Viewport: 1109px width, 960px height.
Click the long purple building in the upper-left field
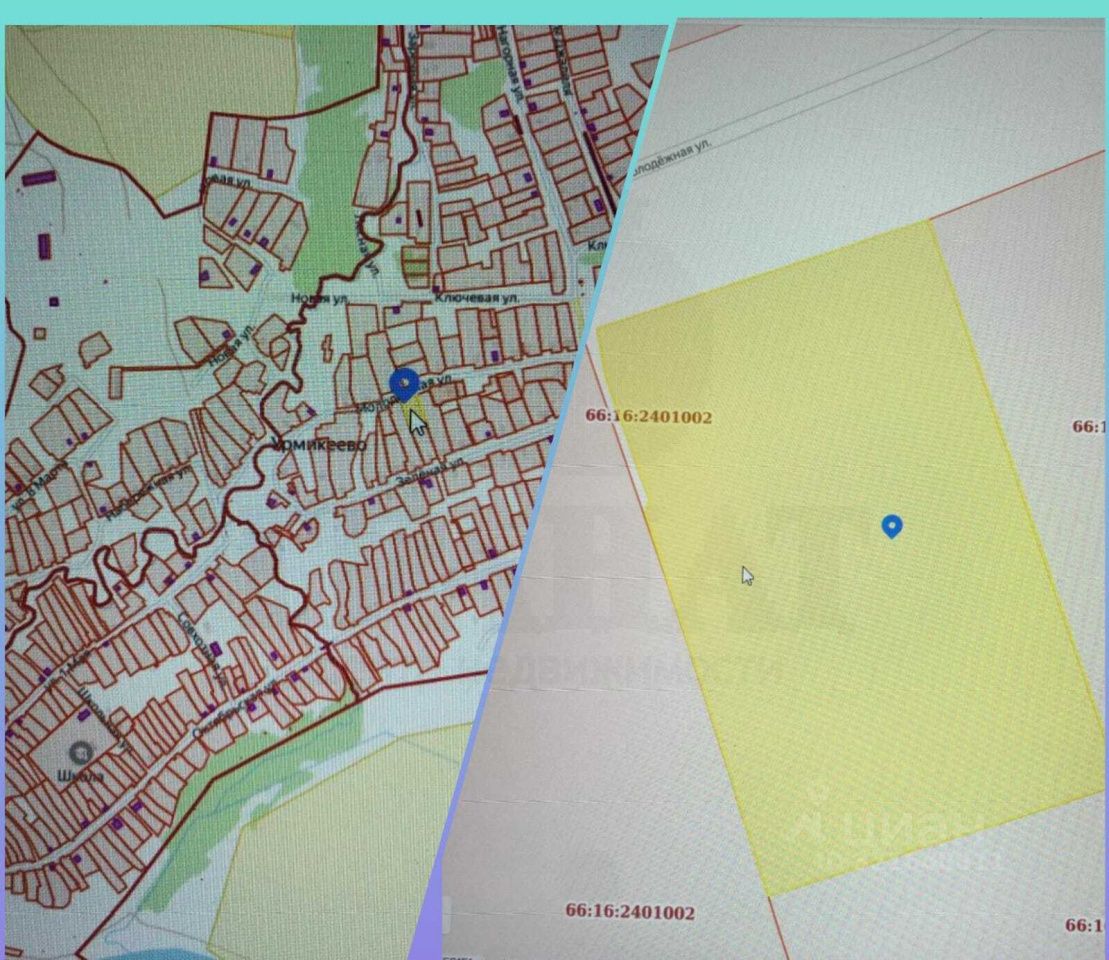coord(39,178)
